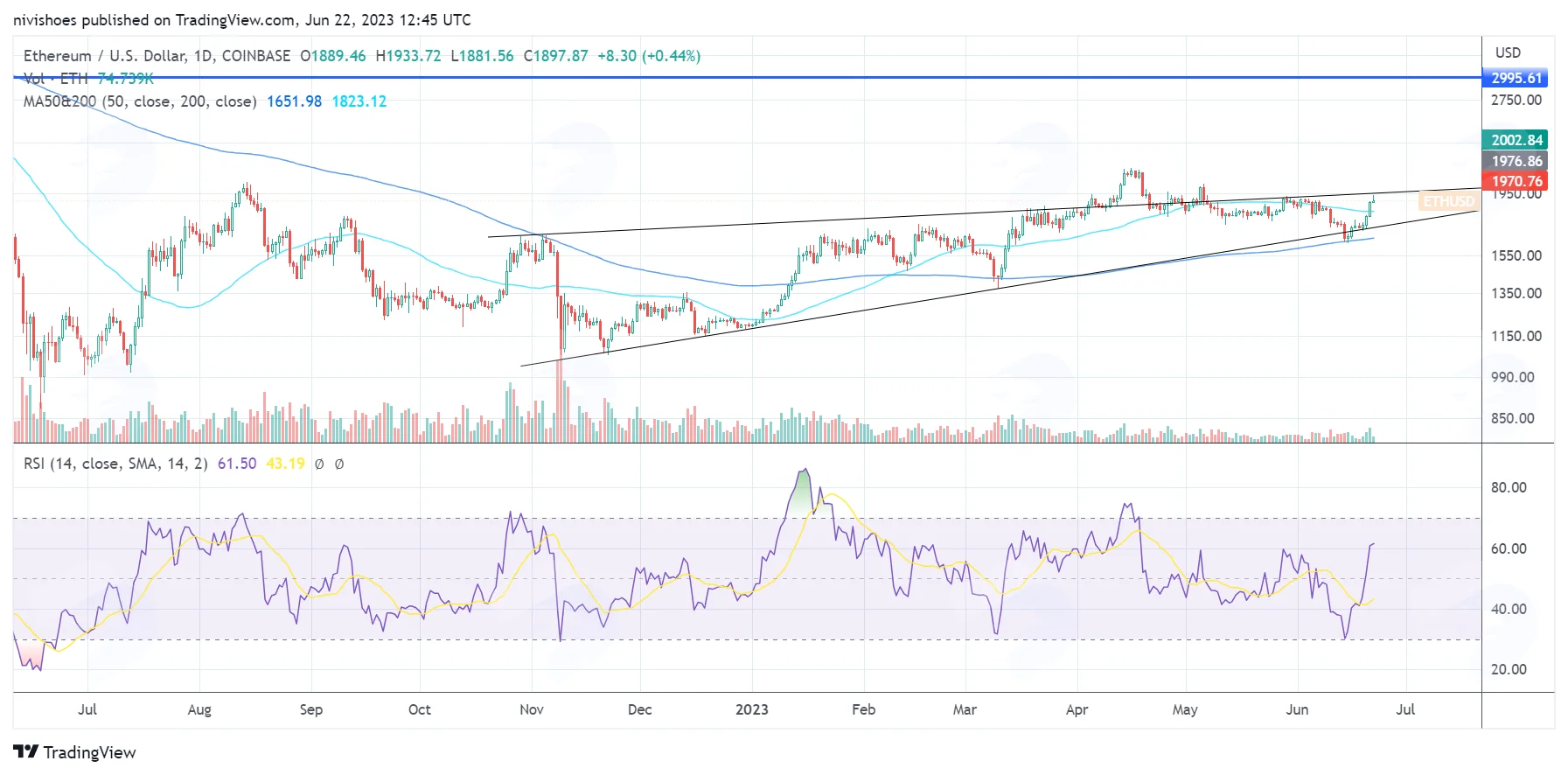Click the high value H1933.72

[408, 56]
